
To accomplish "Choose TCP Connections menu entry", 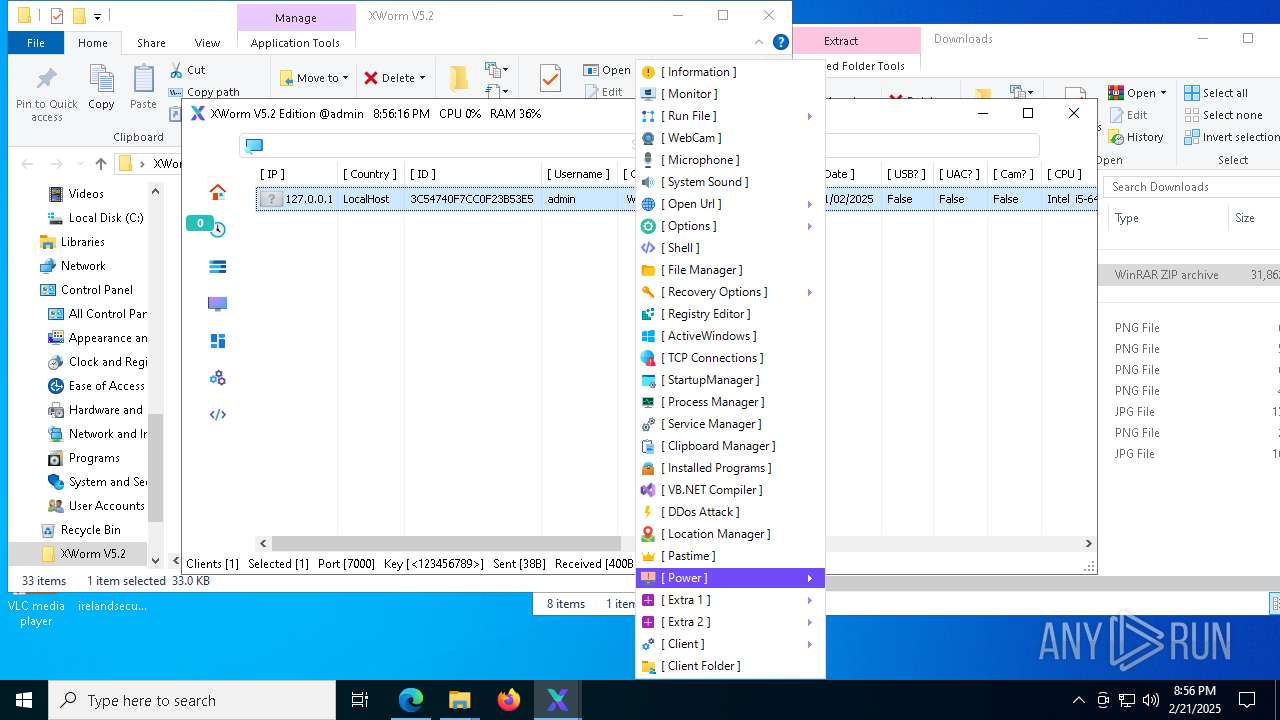I will click(x=730, y=358).
